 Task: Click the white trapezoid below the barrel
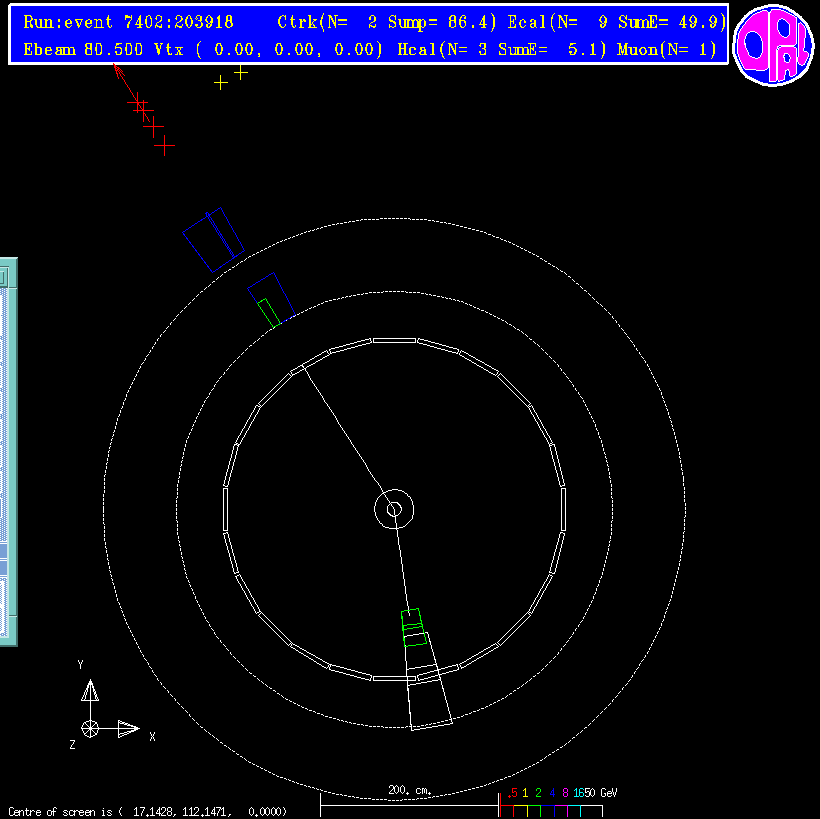pyautogui.click(x=429, y=696)
